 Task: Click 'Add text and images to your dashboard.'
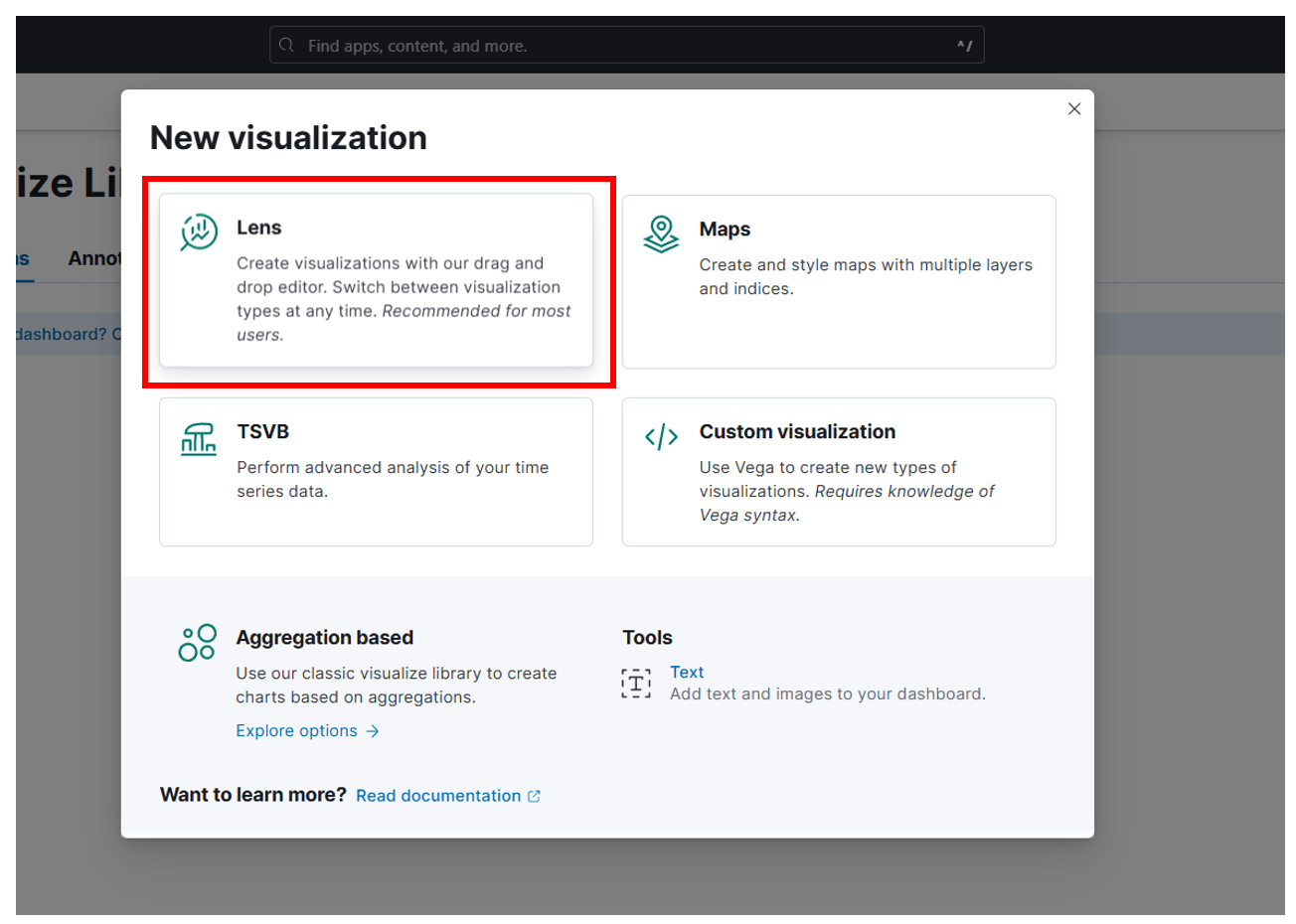(x=828, y=694)
